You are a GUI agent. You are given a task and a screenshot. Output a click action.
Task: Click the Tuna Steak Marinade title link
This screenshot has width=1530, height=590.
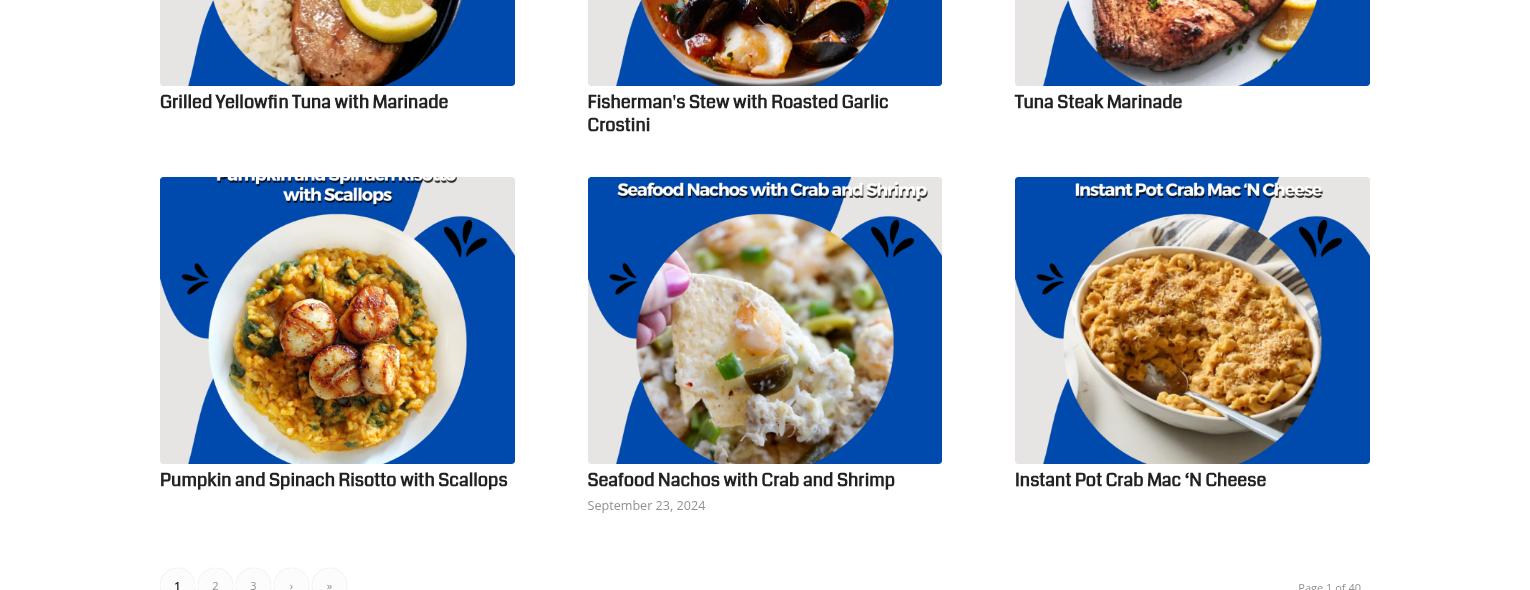tap(1098, 102)
